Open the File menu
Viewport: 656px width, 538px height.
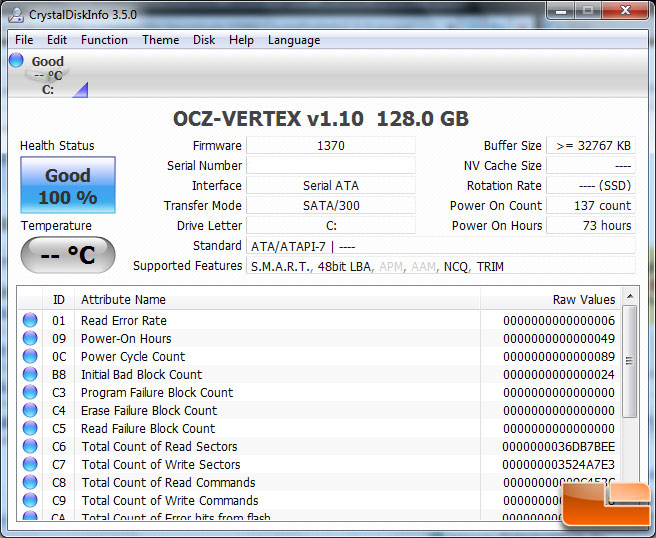[x=24, y=40]
